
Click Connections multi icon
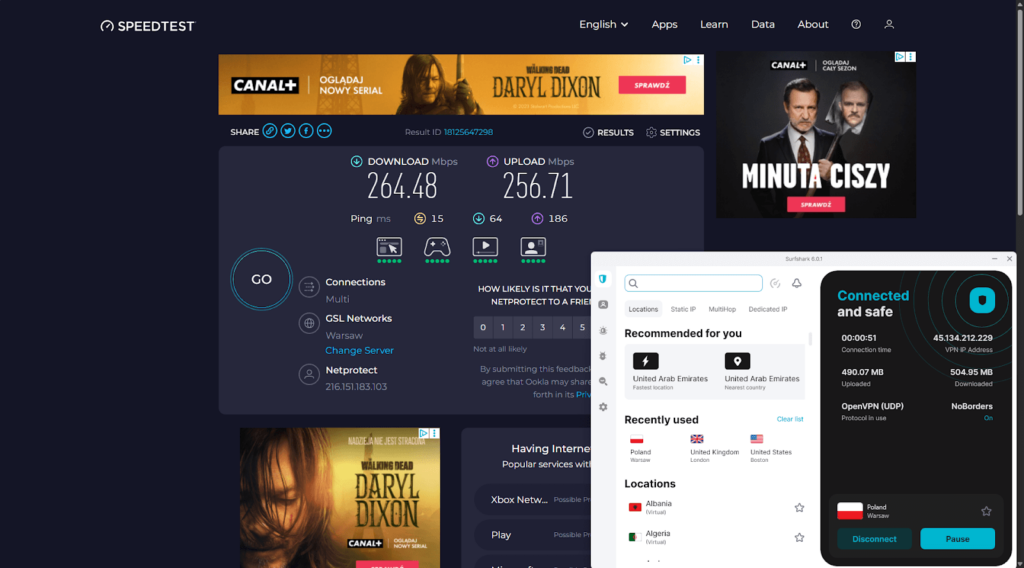click(x=309, y=287)
